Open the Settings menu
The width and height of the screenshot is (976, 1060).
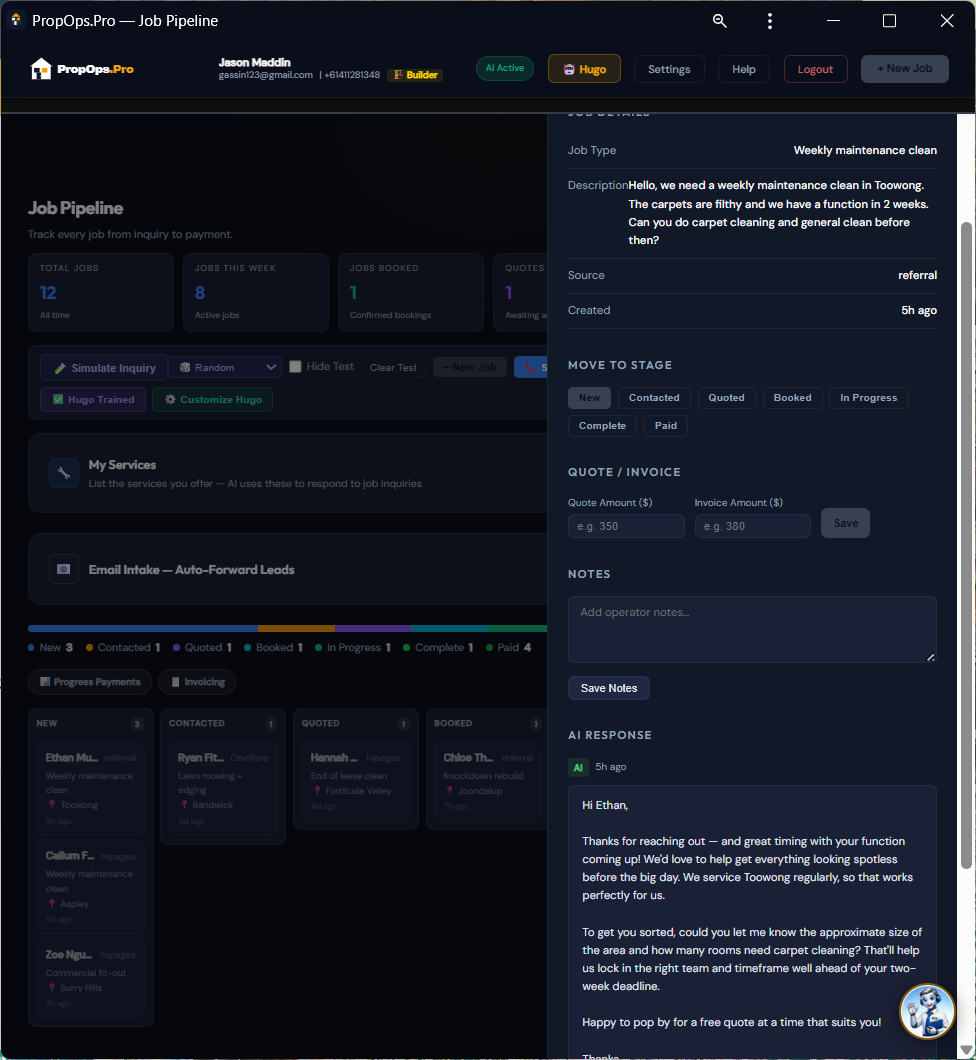(669, 69)
